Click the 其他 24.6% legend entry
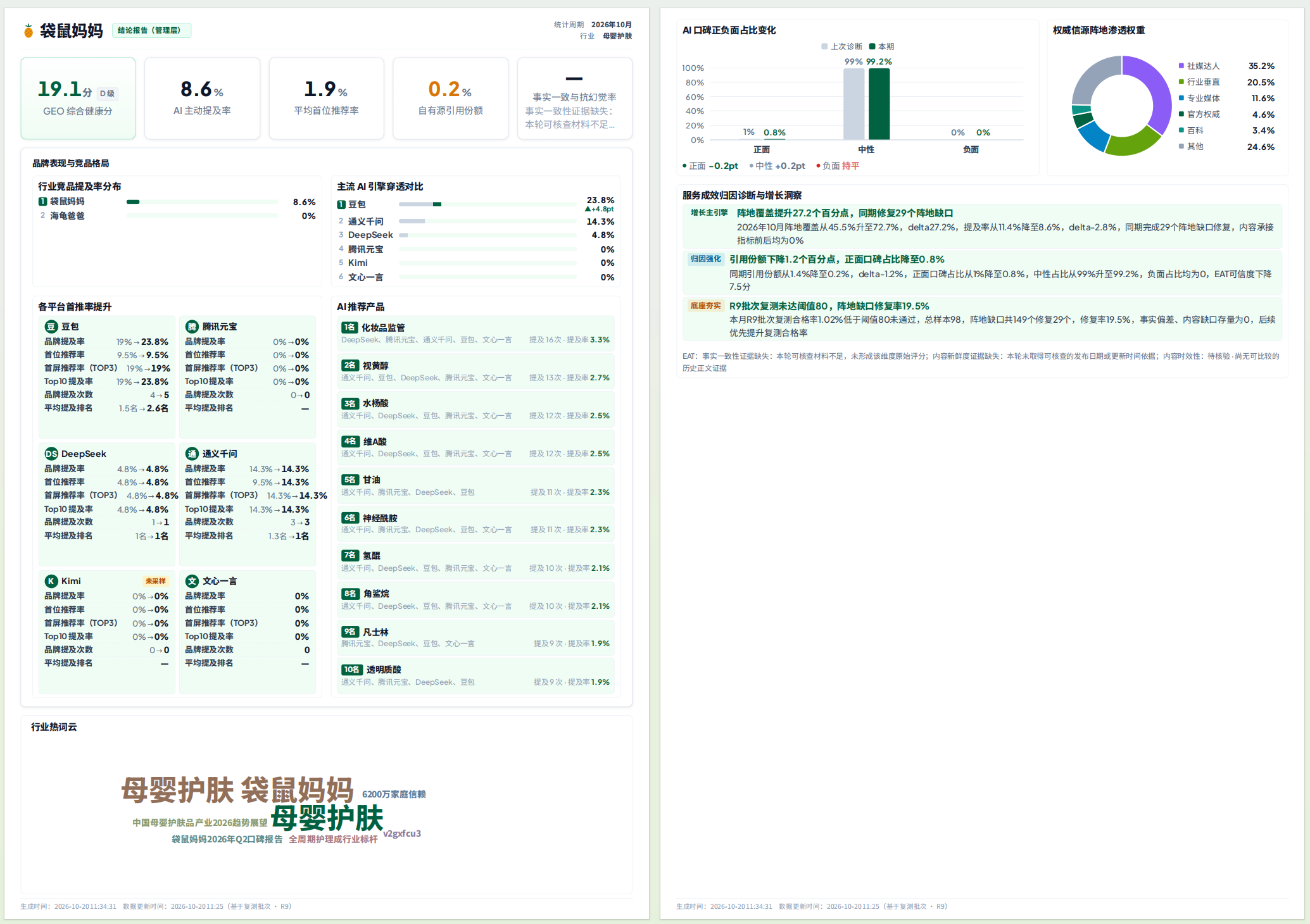The height and width of the screenshot is (924, 1310). [x=1226, y=147]
